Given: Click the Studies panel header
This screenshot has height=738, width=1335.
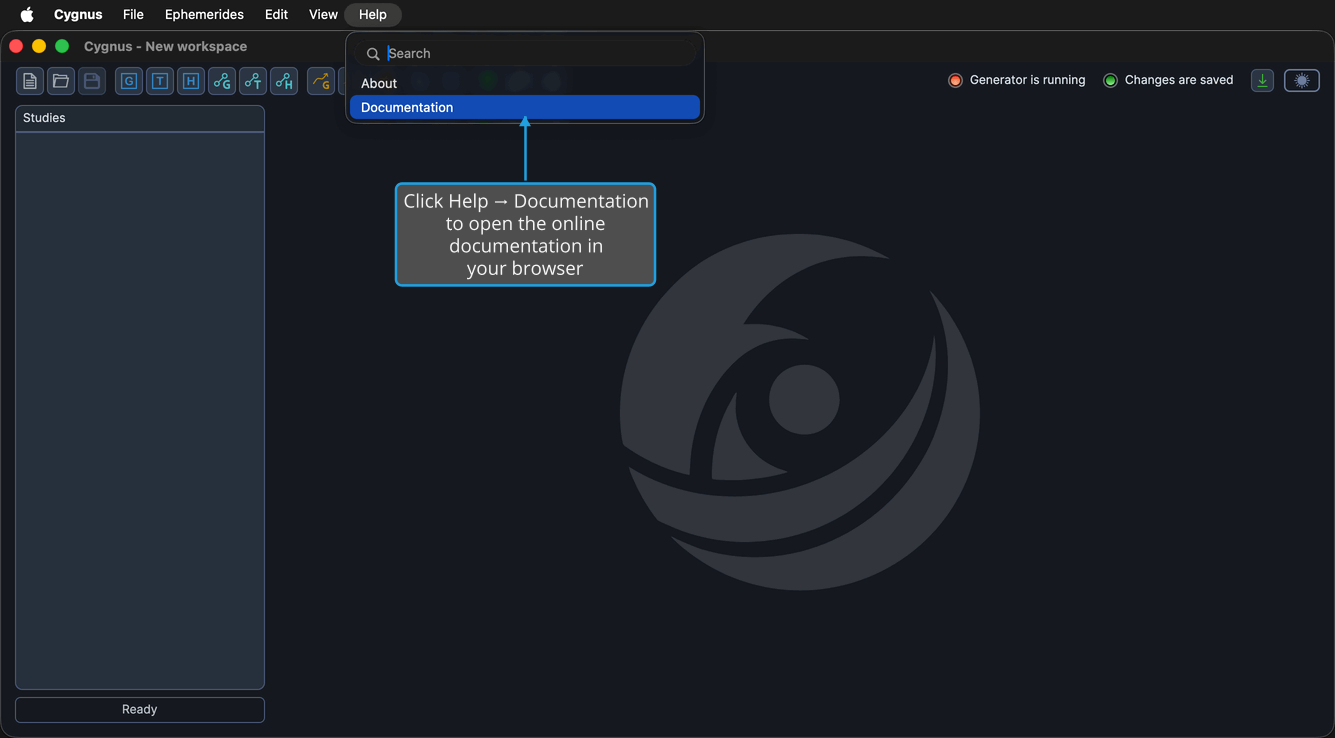Looking at the screenshot, I should (x=140, y=118).
